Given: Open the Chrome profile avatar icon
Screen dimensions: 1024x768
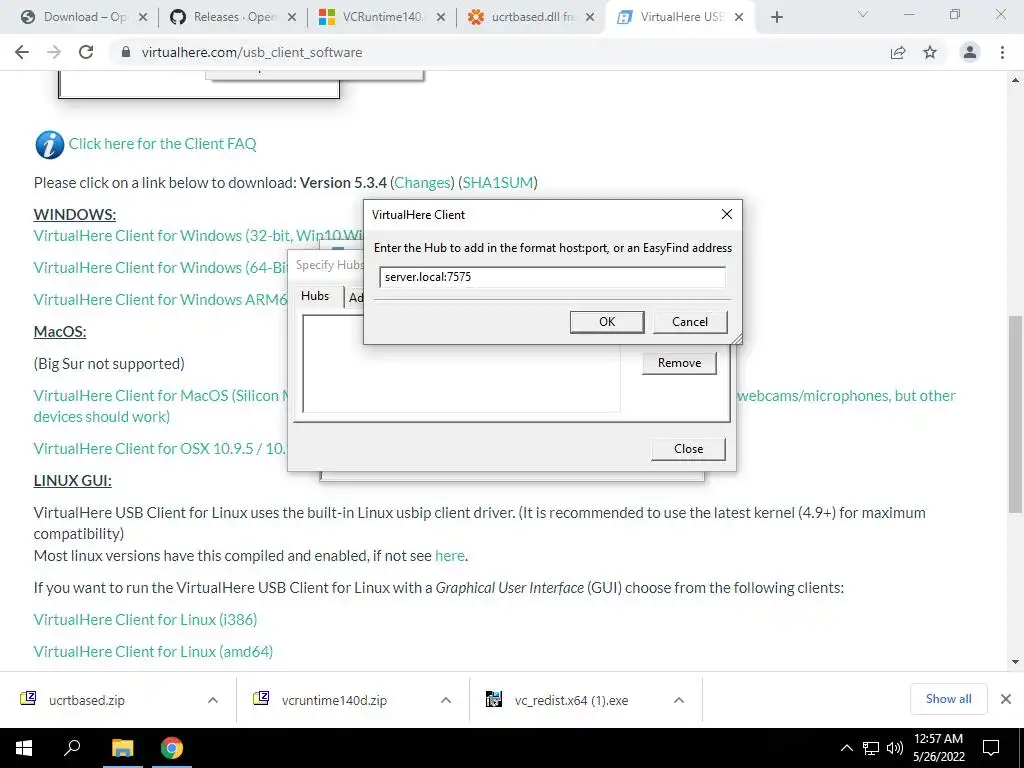Looking at the screenshot, I should [x=970, y=52].
